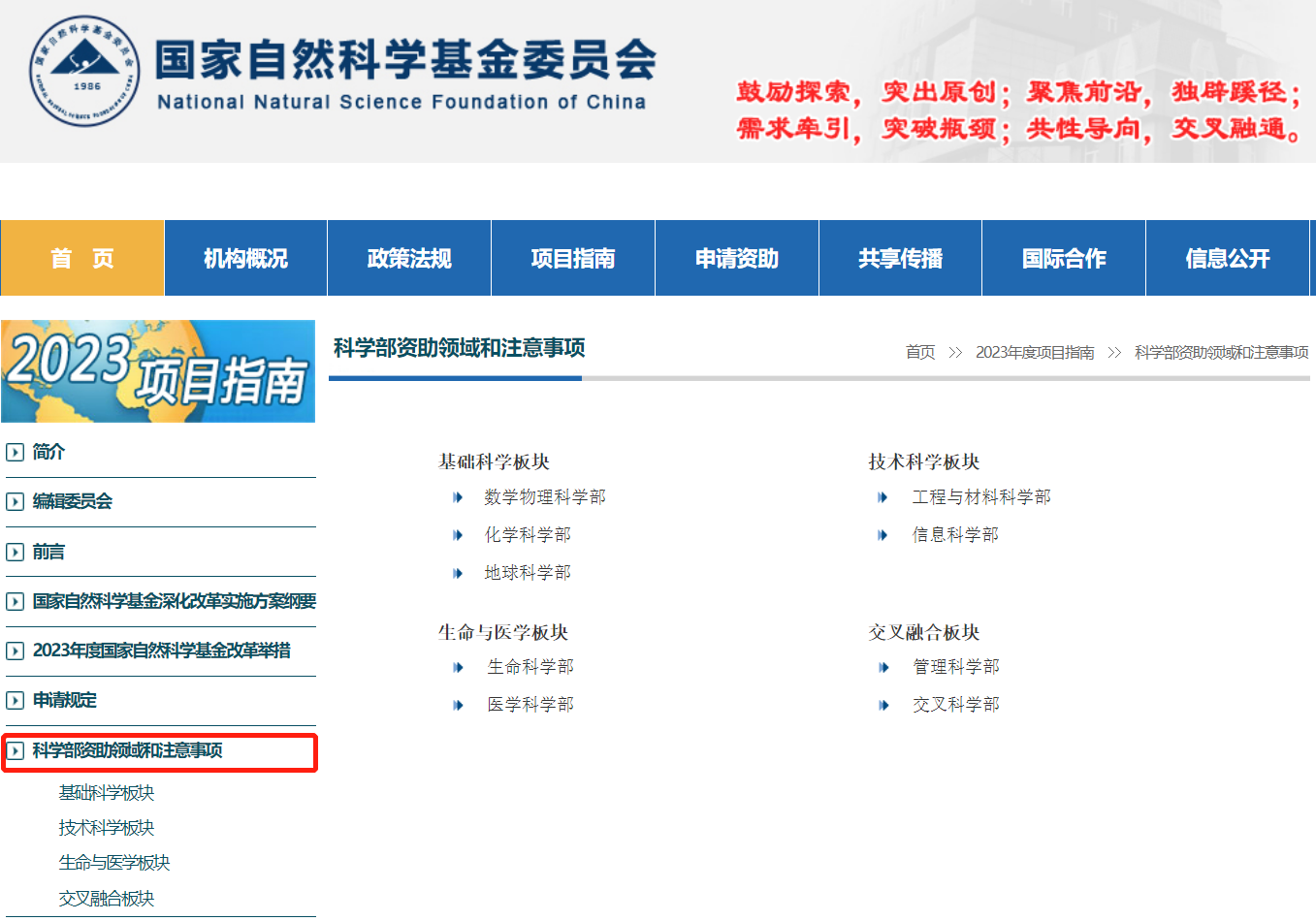Open the 化学科学部 link
The width and height of the screenshot is (1316, 921).
pos(528,535)
